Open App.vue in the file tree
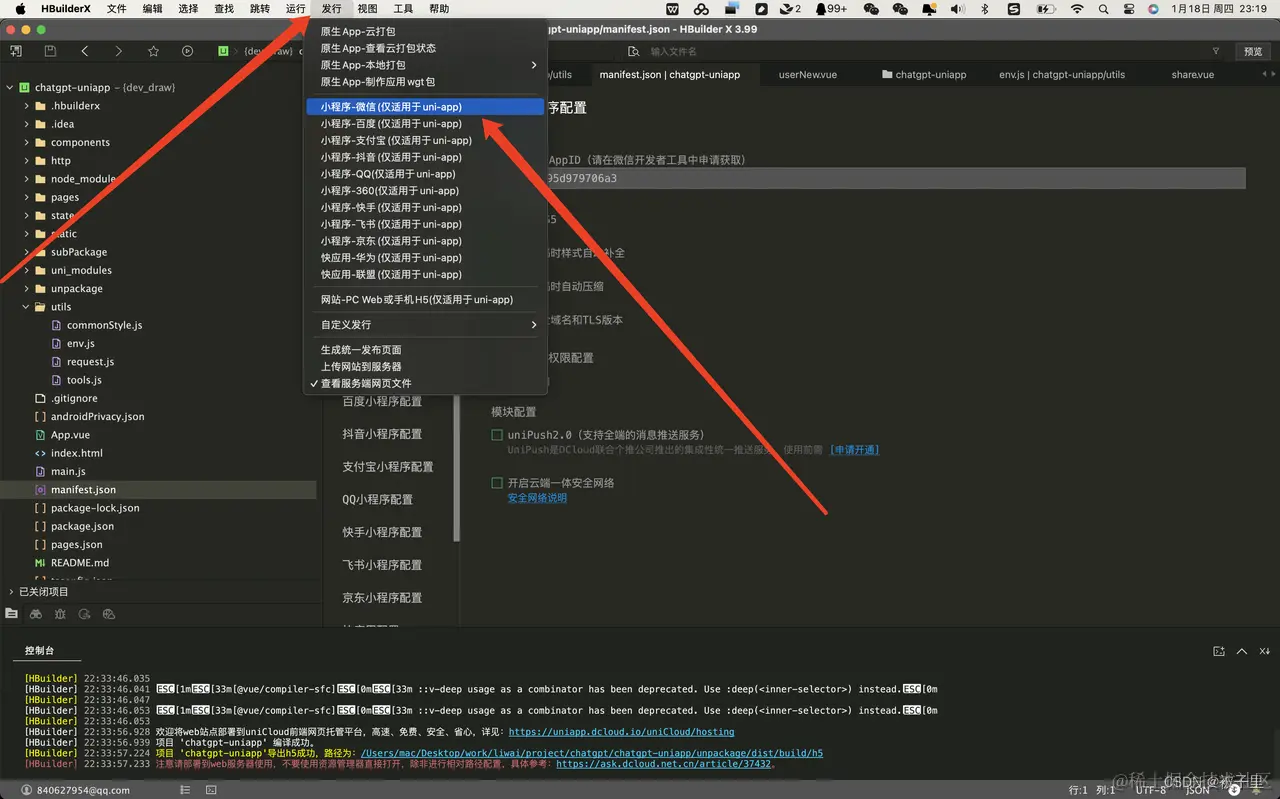 coord(70,435)
